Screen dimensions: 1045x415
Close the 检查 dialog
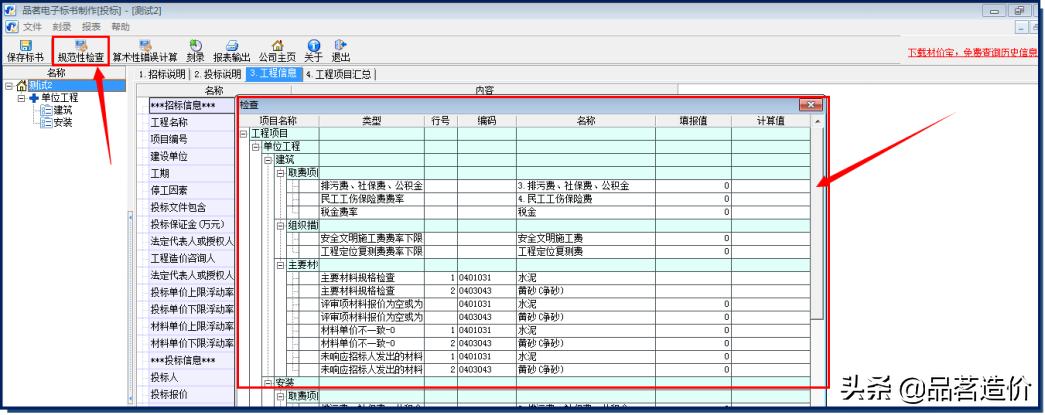pyautogui.click(x=810, y=105)
